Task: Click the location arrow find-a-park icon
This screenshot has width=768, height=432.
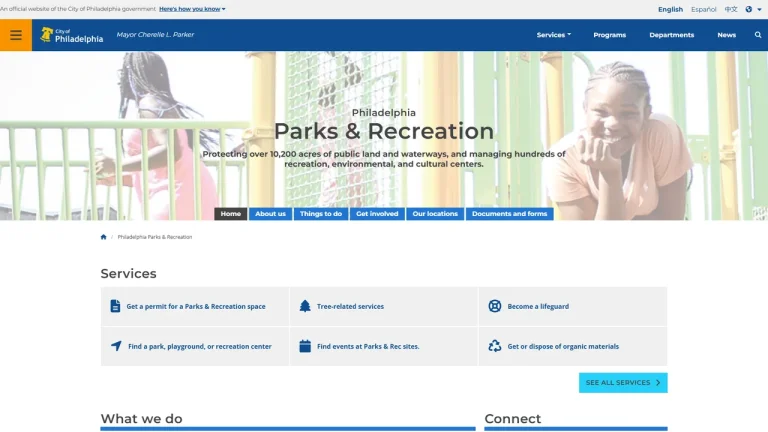Action: [116, 346]
